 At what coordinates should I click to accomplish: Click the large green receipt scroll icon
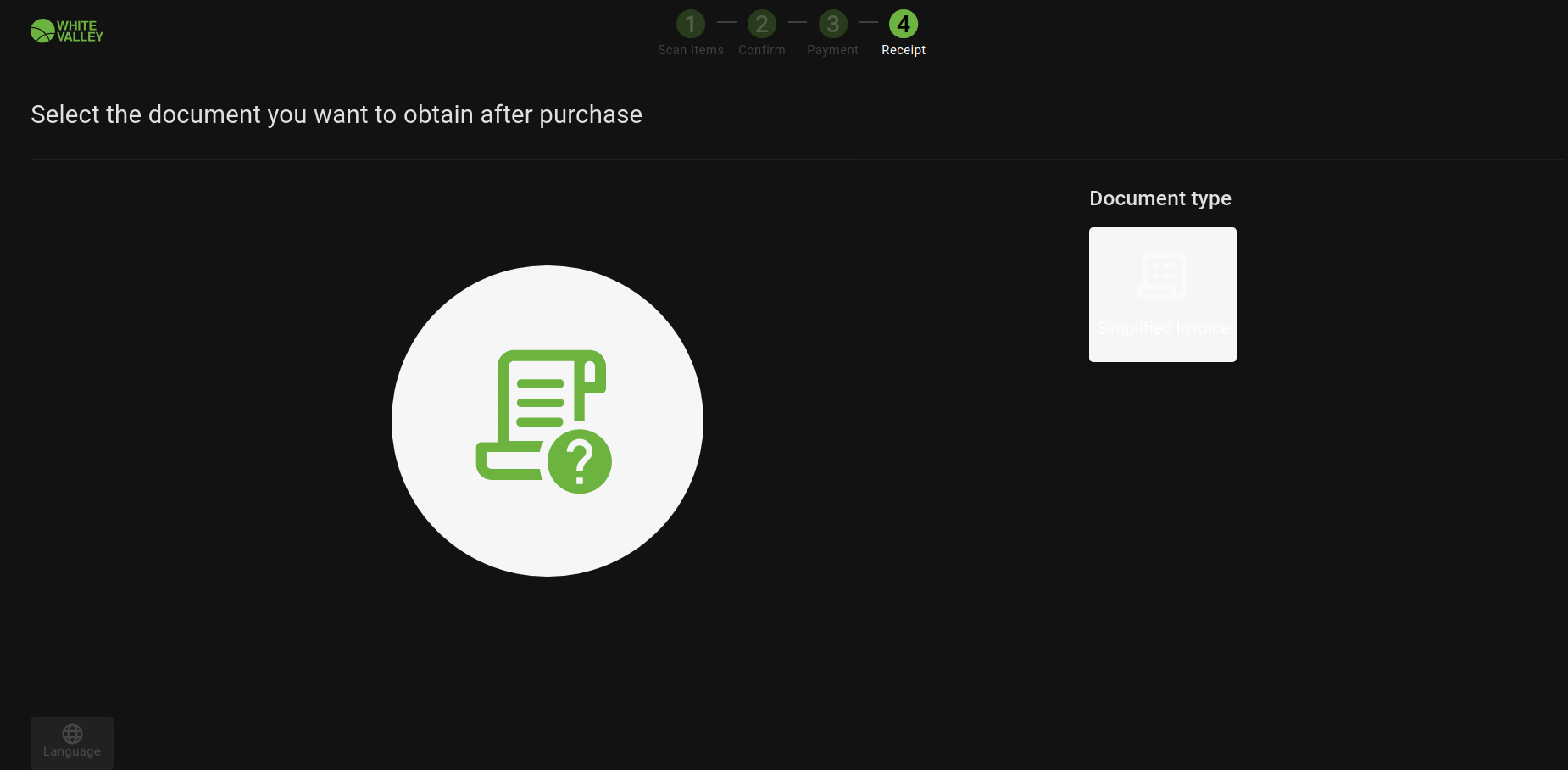534,407
